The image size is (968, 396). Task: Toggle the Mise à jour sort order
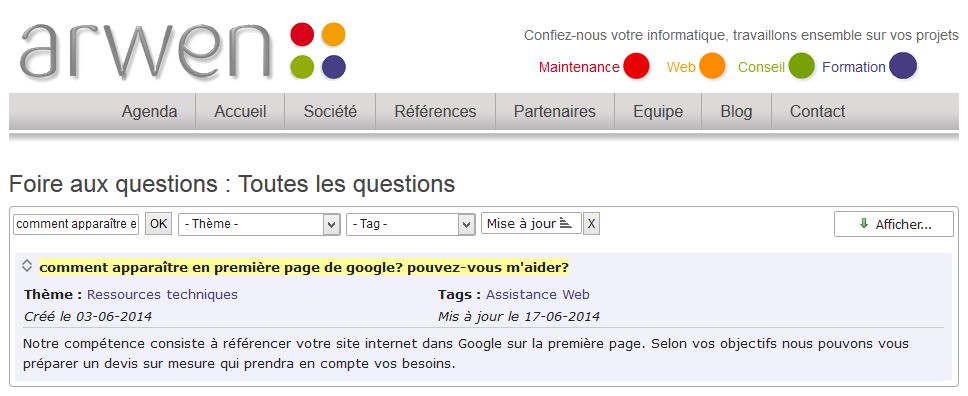click(x=531, y=224)
